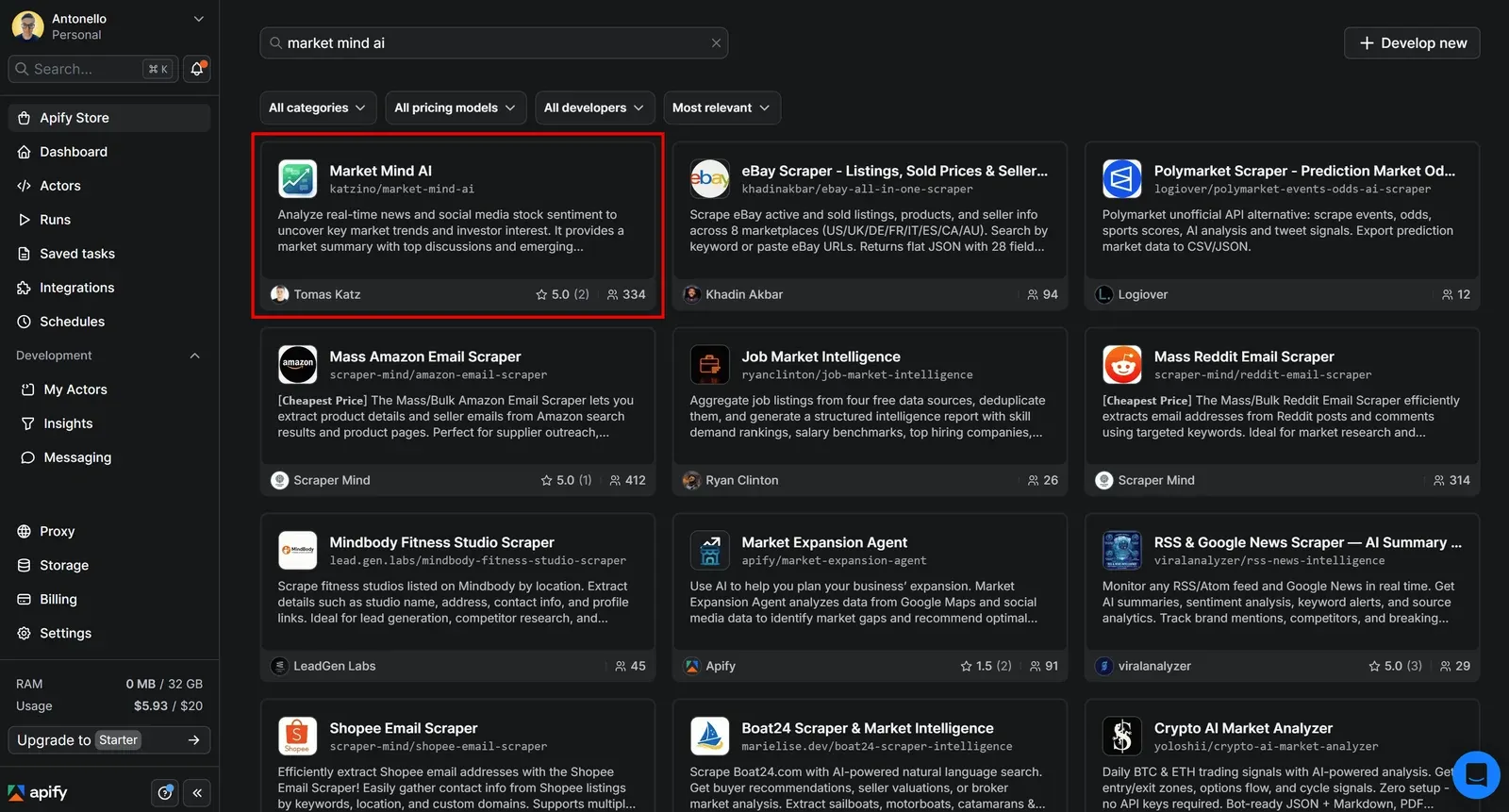The width and height of the screenshot is (1509, 812).
Task: Open the chat support bubble icon
Action: pos(1476,774)
